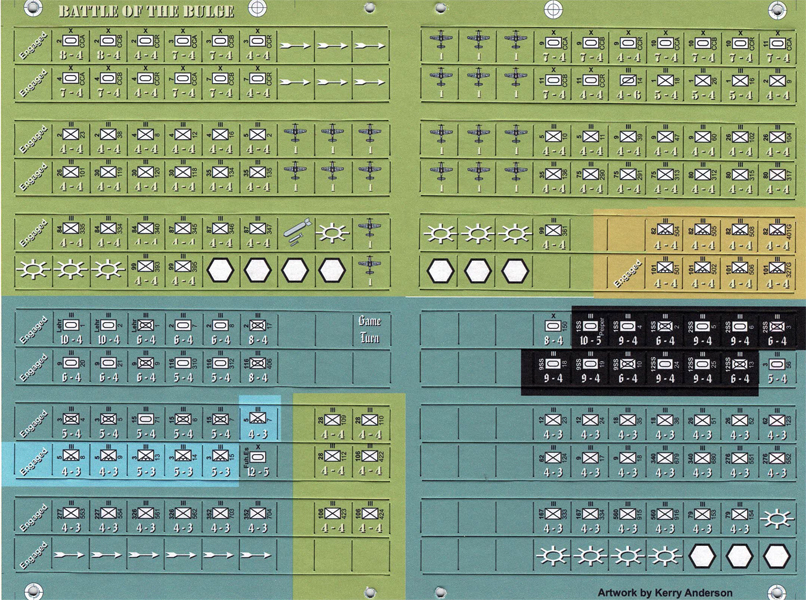Select the 4 CCA 7-4 armor counter
This screenshot has width=806, height=600.
[71, 83]
